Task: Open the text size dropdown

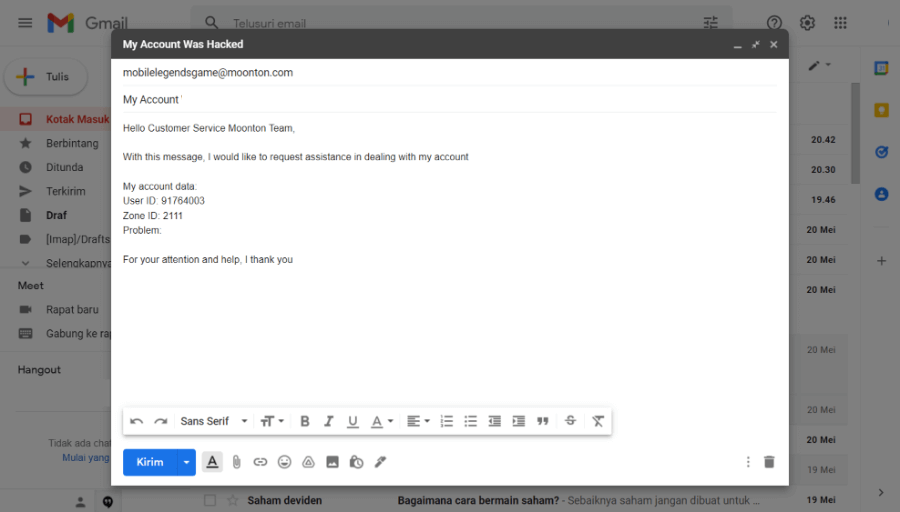Action: click(x=272, y=421)
